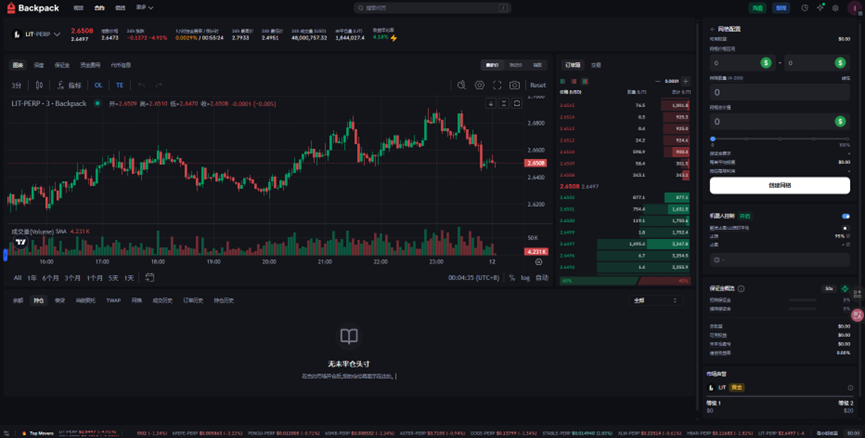Click the TE toolbar button
The height and width of the screenshot is (438, 865).
[119, 85]
